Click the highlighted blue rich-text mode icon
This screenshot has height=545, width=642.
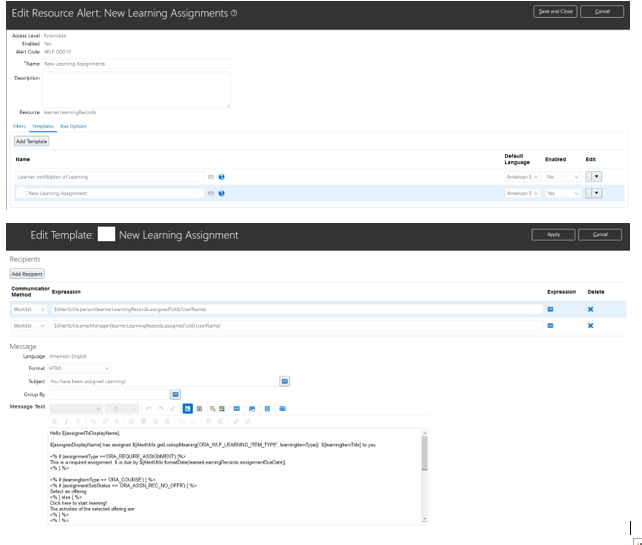click(188, 409)
